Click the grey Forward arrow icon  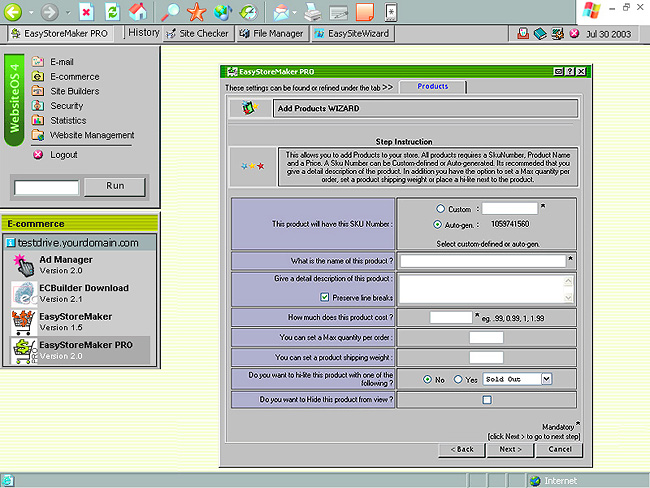click(49, 12)
